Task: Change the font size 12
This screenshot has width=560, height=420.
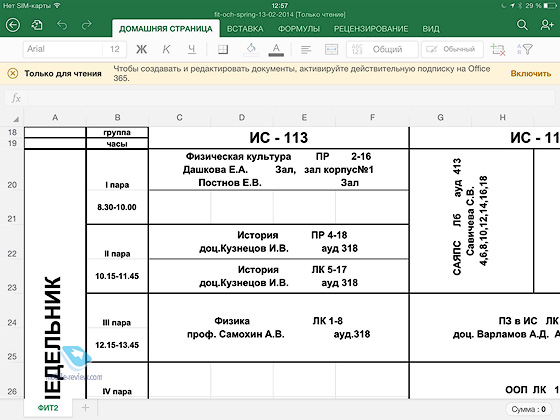Action: (x=115, y=49)
